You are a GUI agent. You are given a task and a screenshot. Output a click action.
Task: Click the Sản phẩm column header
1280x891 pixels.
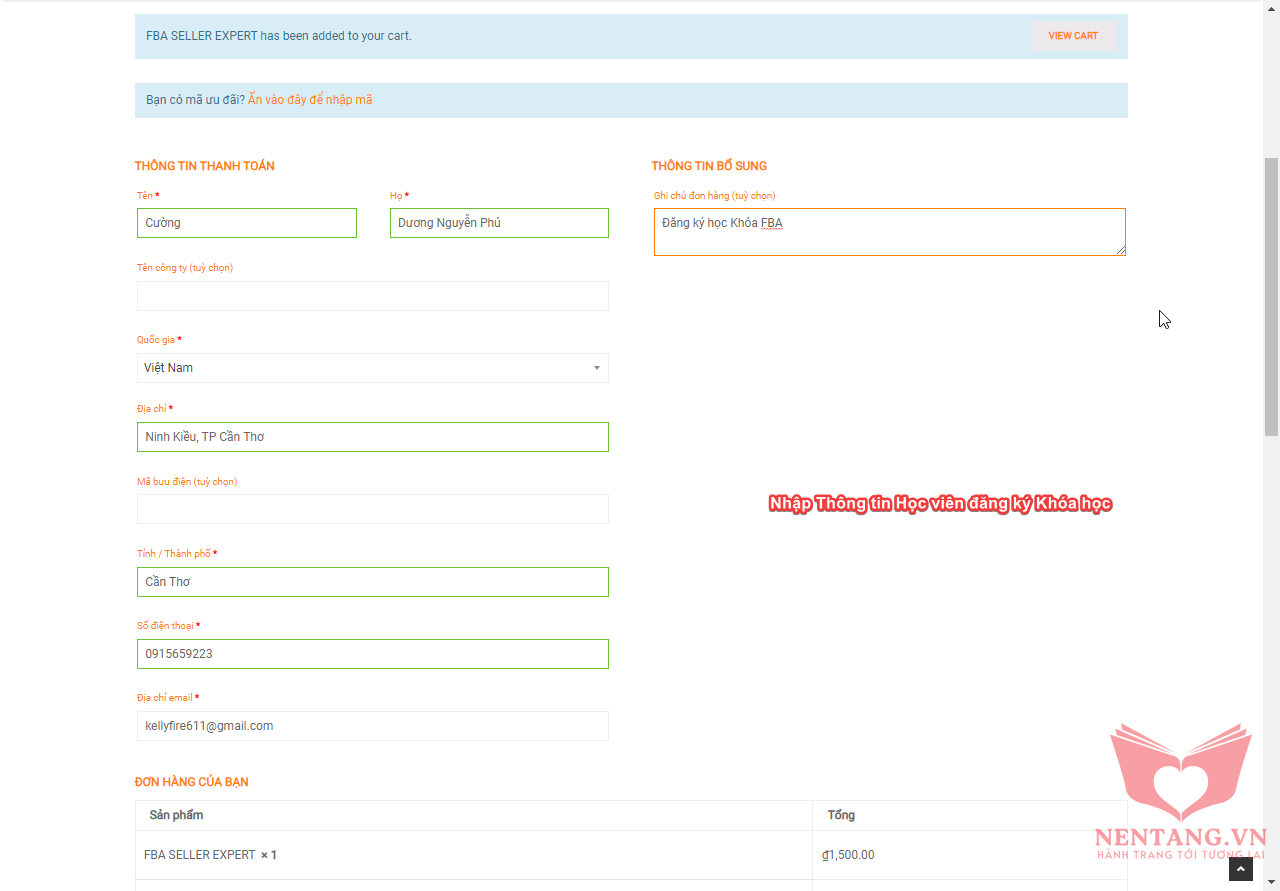point(176,815)
